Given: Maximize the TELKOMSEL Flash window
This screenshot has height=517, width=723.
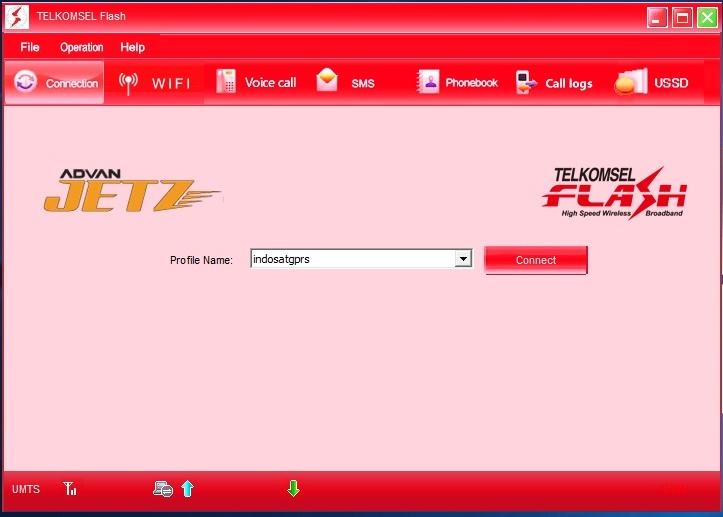Looking at the screenshot, I should [682, 18].
